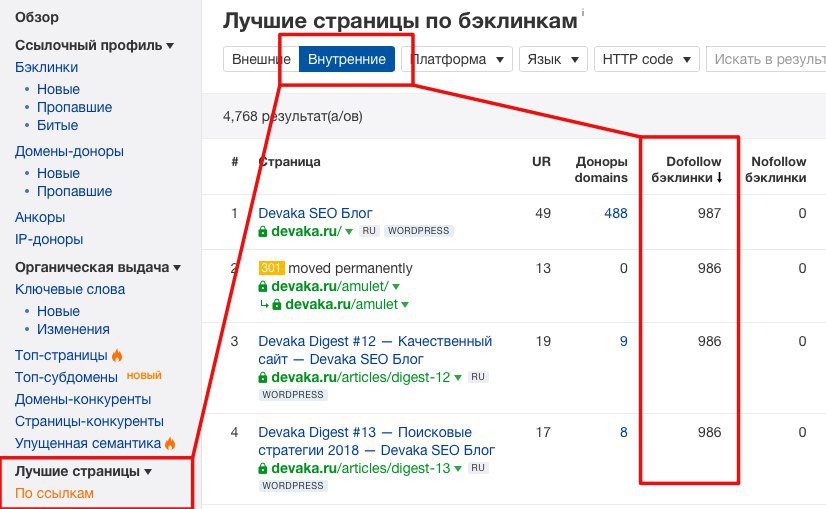The image size is (826, 509).
Task: Collapse the Ссылочный профиль section
Action: [x=94, y=45]
